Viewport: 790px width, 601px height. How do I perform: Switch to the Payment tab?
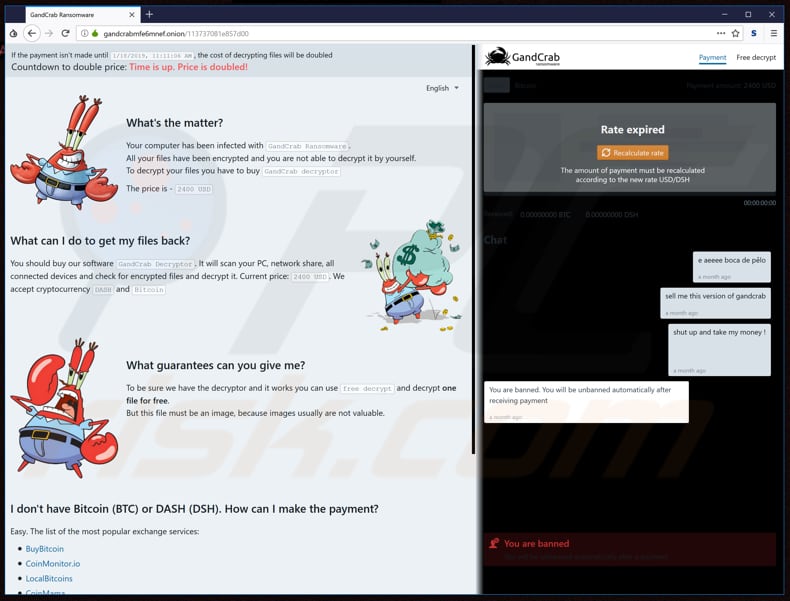pyautogui.click(x=712, y=57)
